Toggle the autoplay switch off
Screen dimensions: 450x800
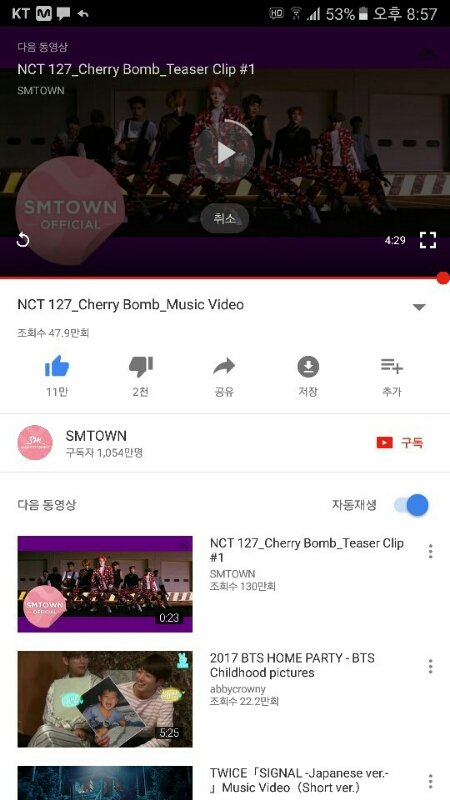coord(411,505)
